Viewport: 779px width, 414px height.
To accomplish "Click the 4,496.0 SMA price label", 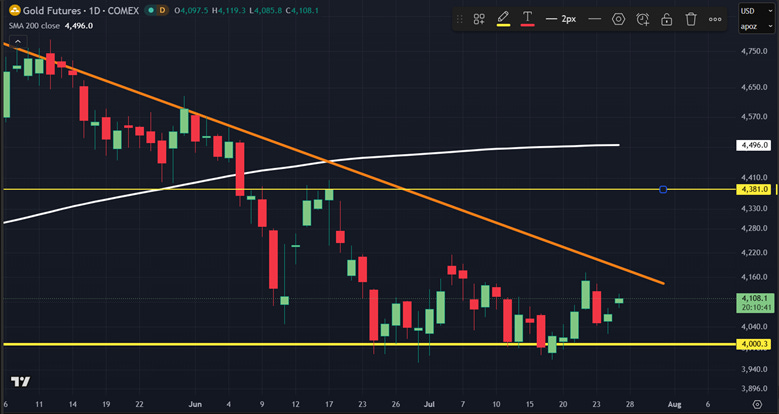I will click(755, 145).
